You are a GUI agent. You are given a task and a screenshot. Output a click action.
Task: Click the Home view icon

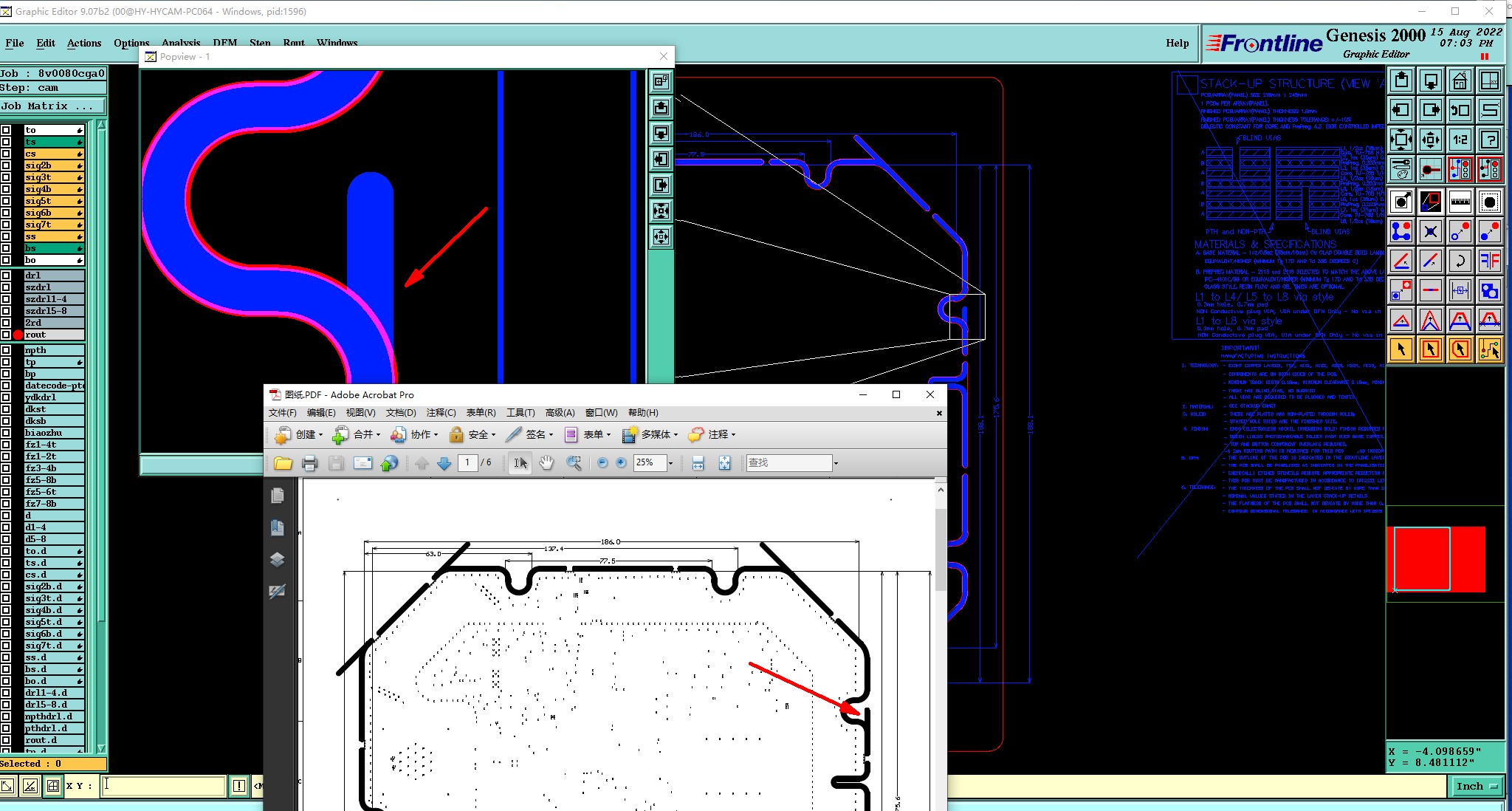tap(1460, 81)
